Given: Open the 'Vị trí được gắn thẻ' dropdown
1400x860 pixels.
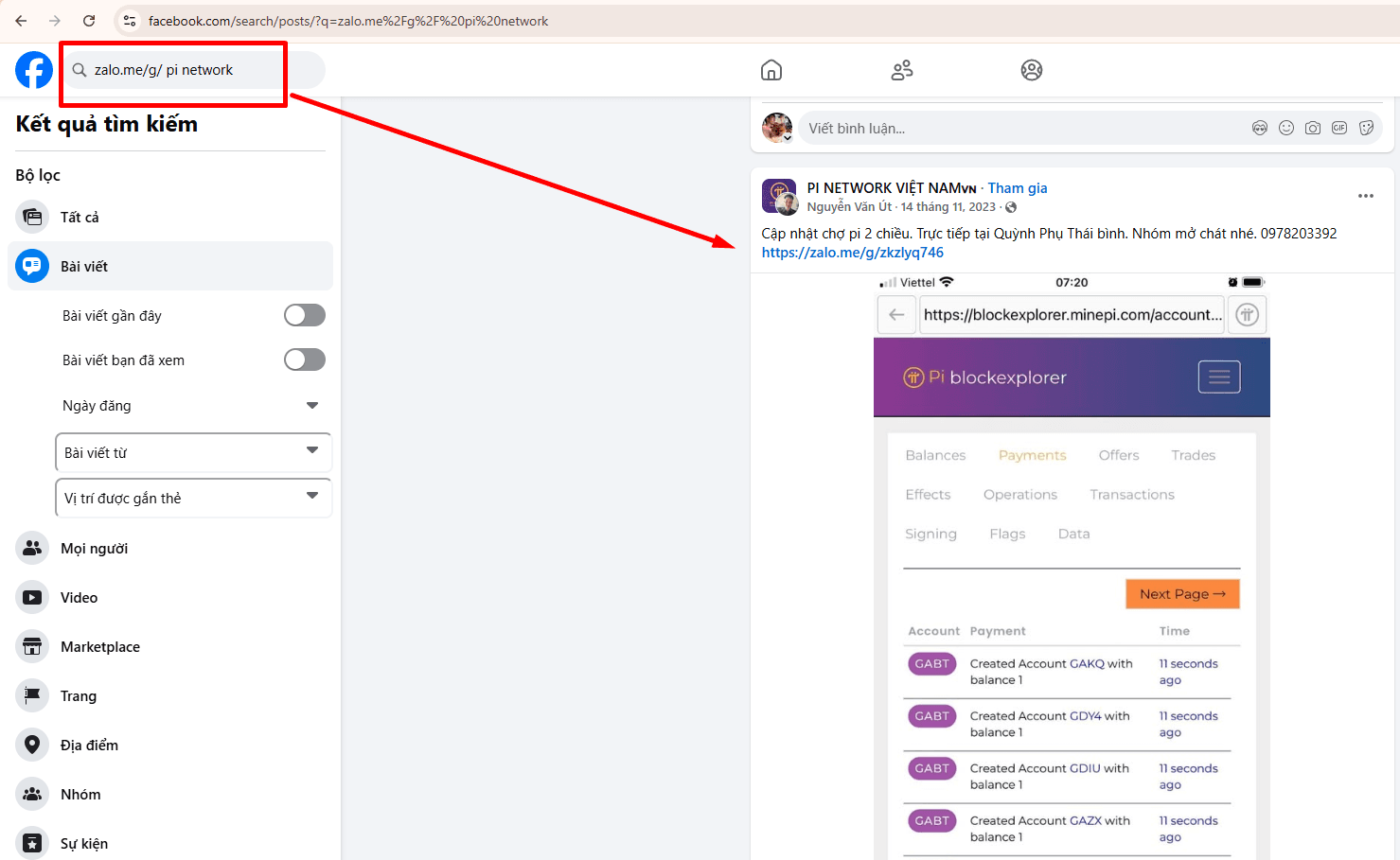Looking at the screenshot, I should (193, 498).
